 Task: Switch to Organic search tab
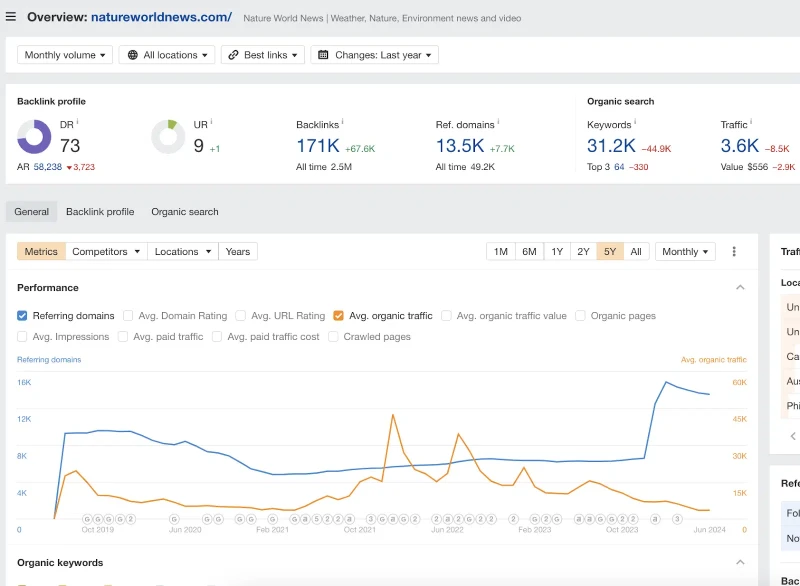click(185, 212)
